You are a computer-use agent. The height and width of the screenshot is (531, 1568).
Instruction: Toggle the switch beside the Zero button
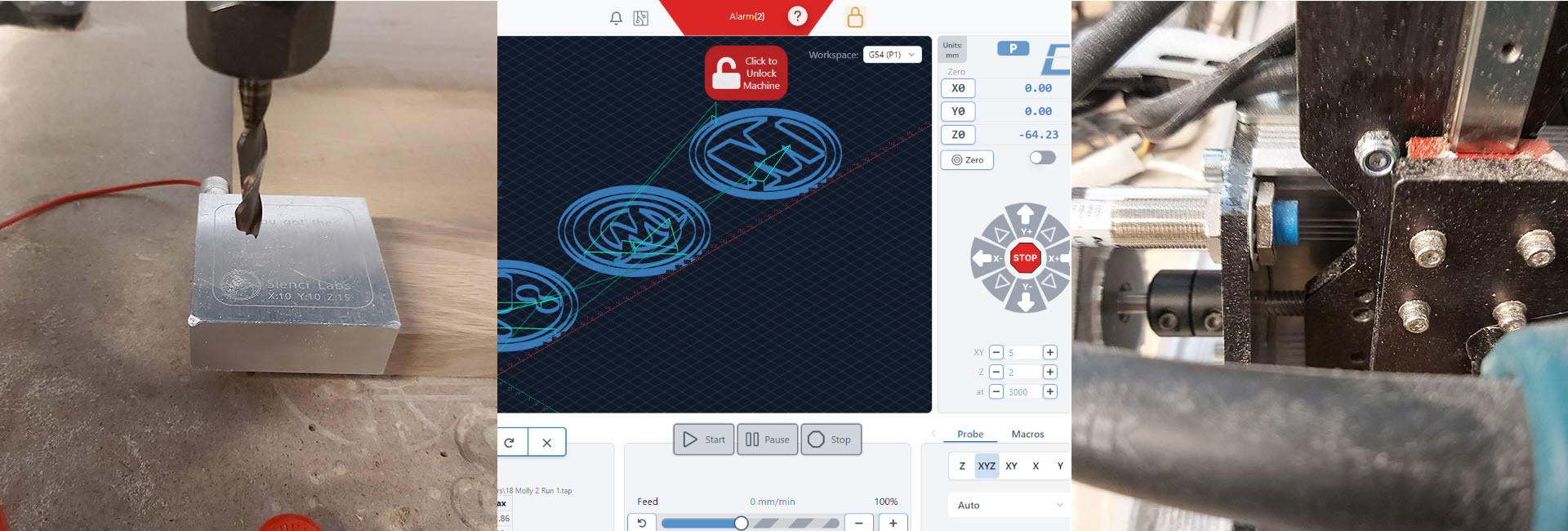[1042, 158]
